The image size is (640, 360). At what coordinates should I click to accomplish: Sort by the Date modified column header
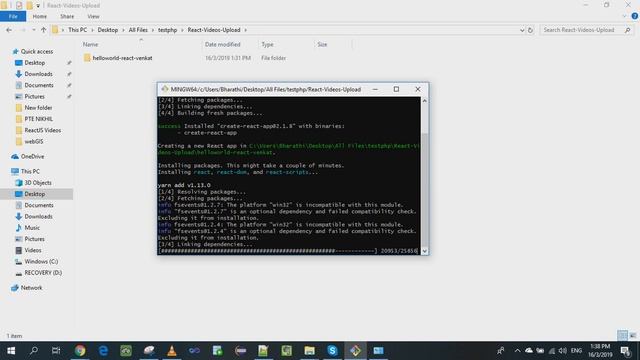(x=222, y=44)
